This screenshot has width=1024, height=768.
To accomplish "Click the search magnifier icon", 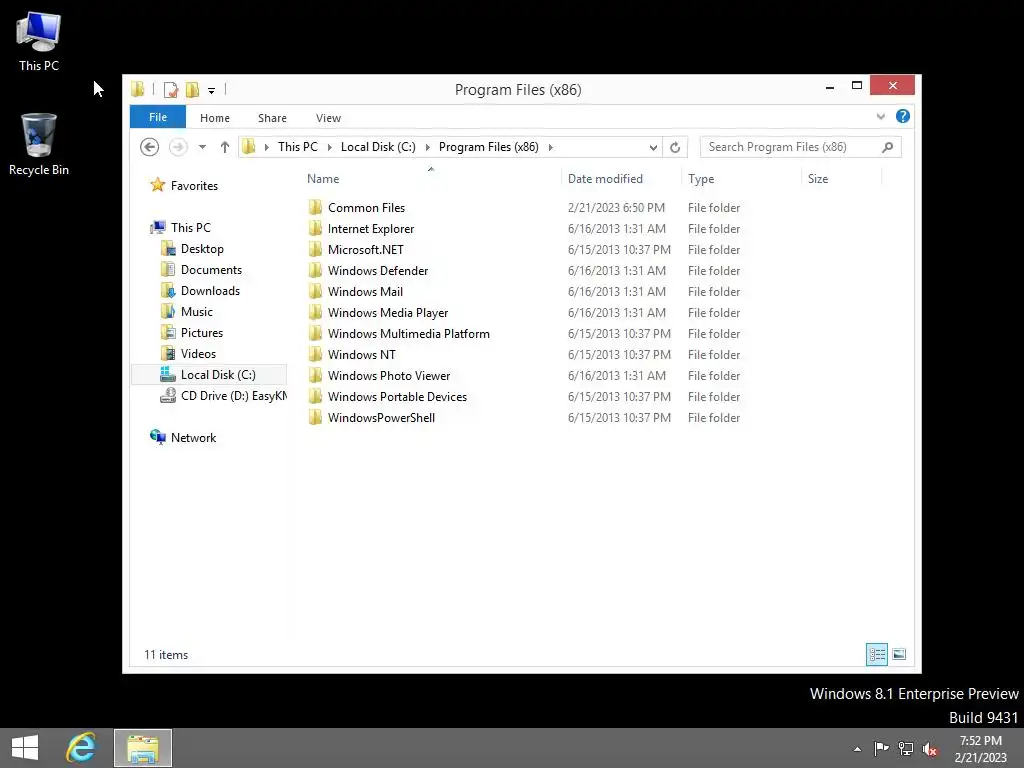I will [888, 147].
